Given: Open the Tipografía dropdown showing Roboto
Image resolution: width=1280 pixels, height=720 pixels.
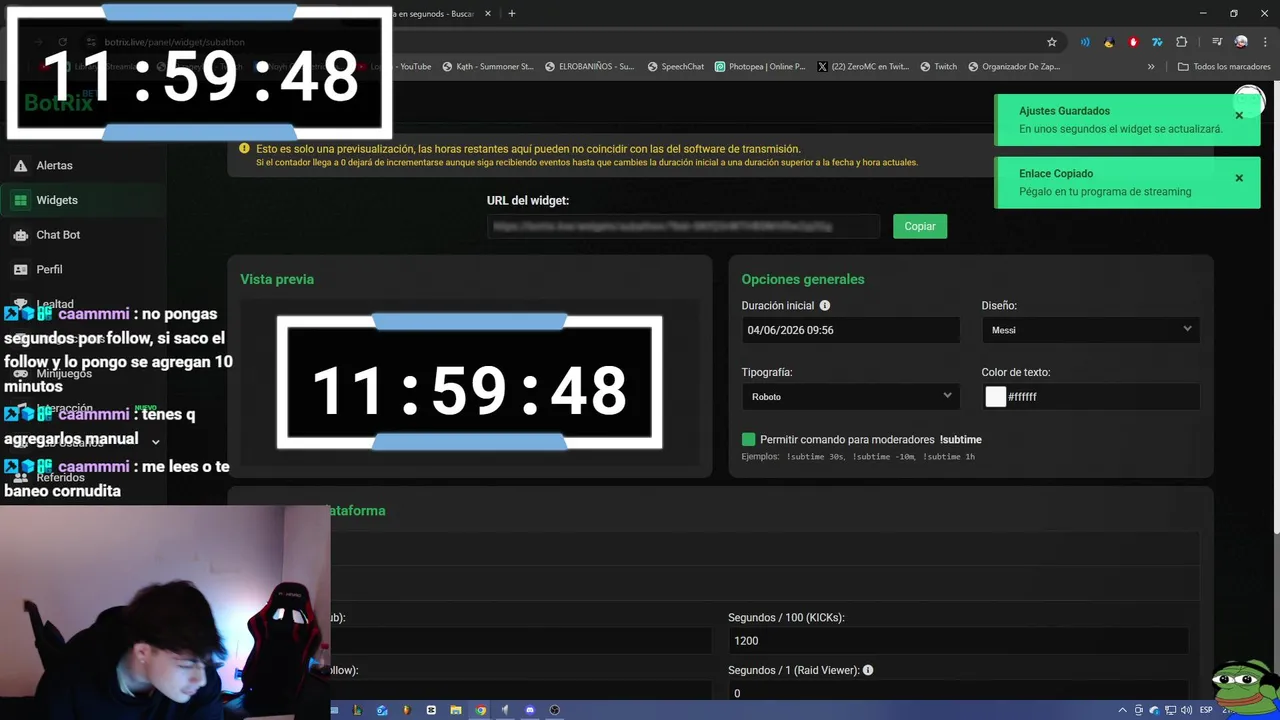Looking at the screenshot, I should coord(850,396).
